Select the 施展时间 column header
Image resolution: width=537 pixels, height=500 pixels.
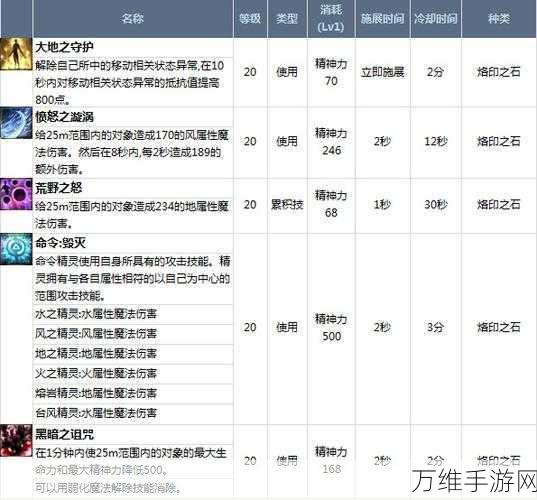coord(383,18)
